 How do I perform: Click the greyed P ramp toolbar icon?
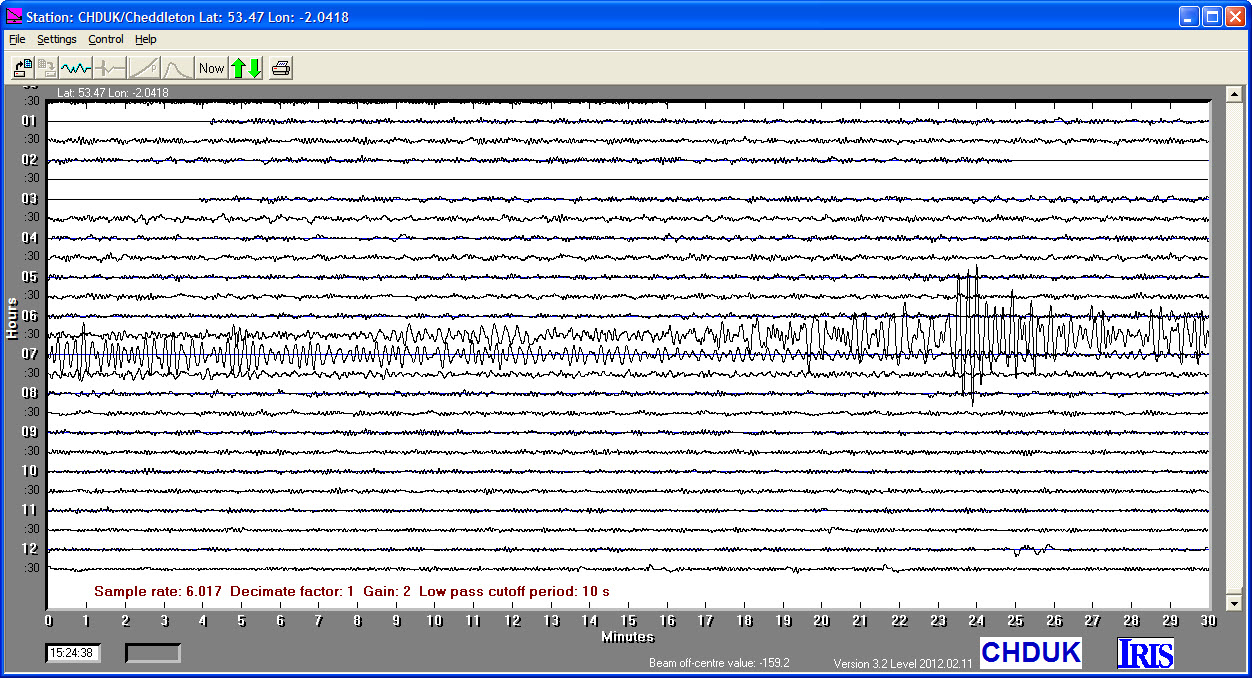[143, 68]
